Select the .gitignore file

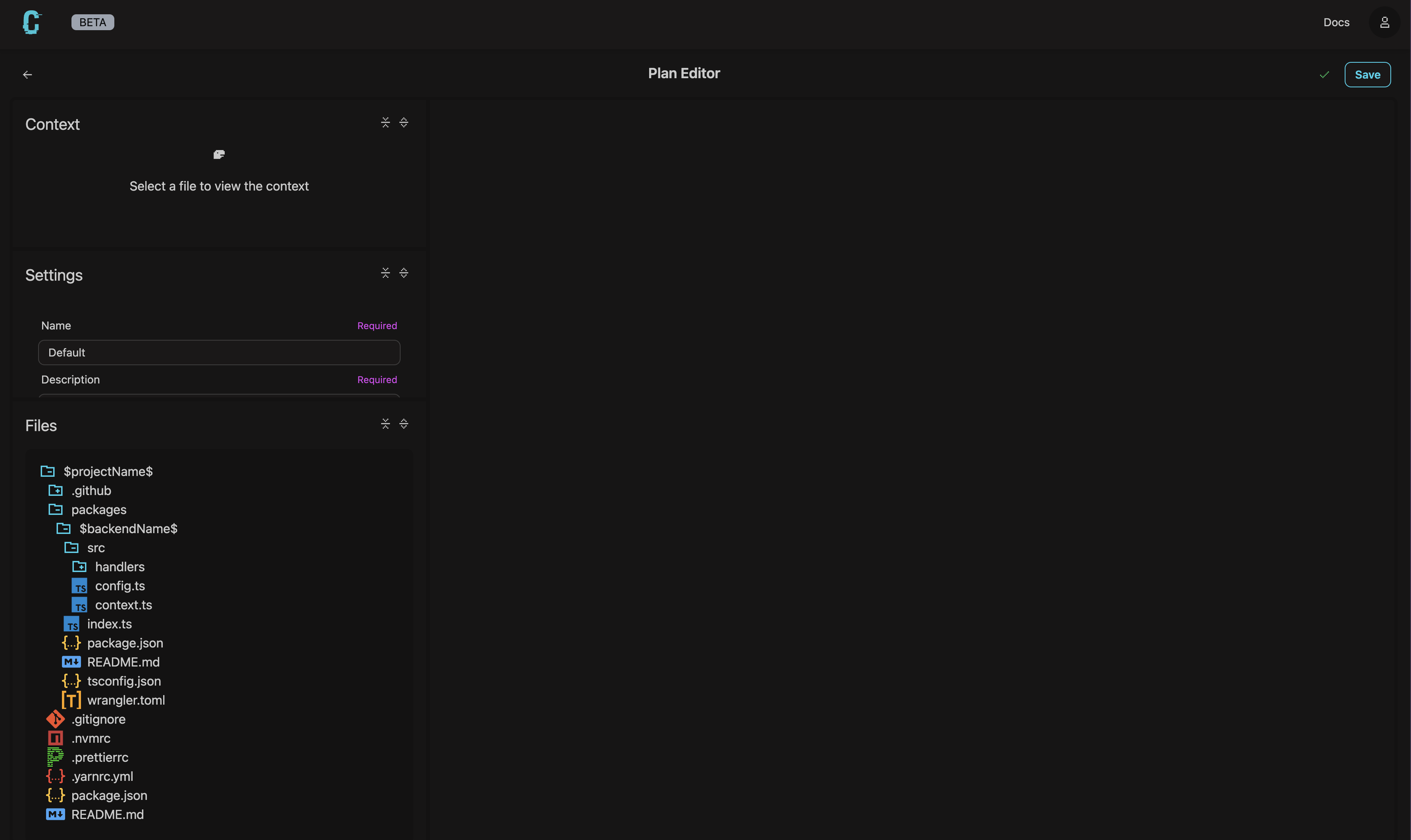pos(98,719)
